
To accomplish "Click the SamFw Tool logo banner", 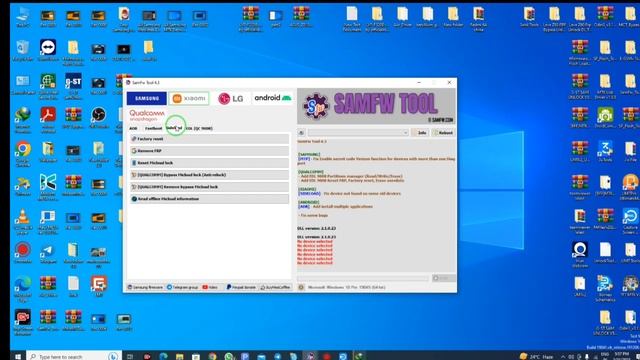I will (376, 106).
